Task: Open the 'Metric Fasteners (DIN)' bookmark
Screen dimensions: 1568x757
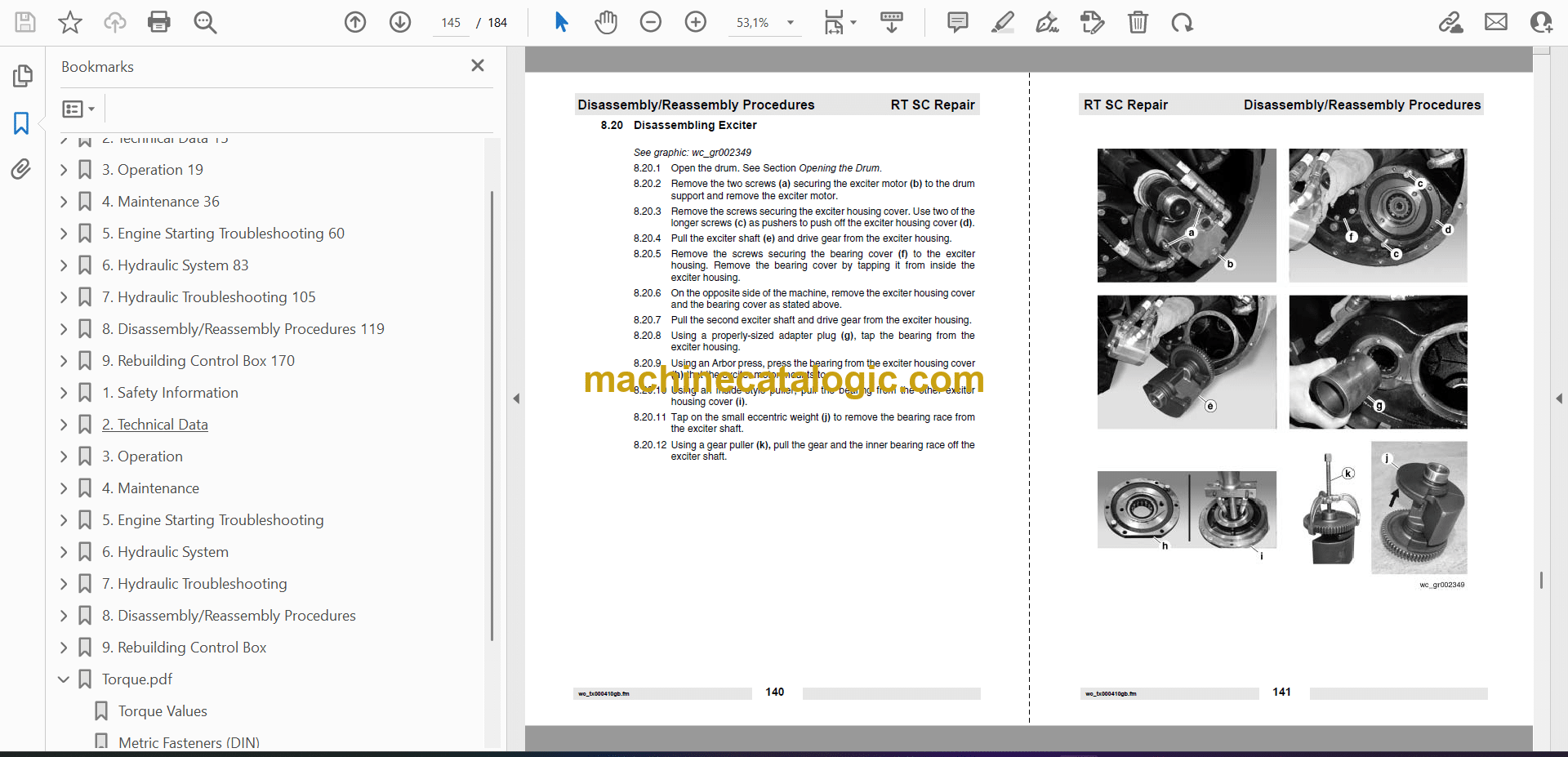Action: point(189,742)
